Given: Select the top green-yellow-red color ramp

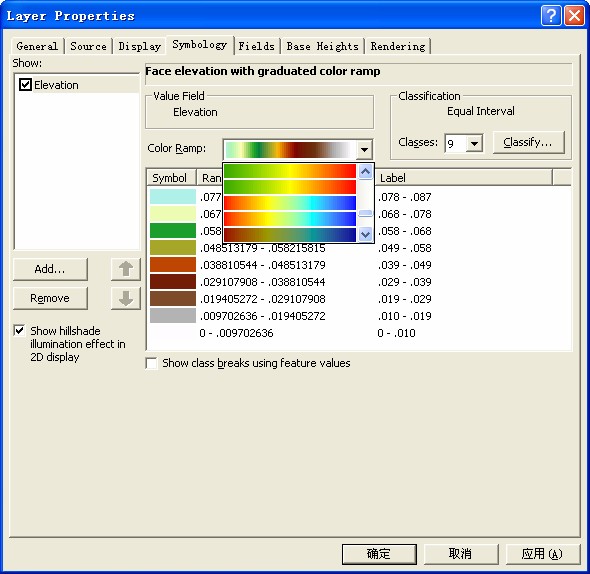Looking at the screenshot, I should 290,171.
